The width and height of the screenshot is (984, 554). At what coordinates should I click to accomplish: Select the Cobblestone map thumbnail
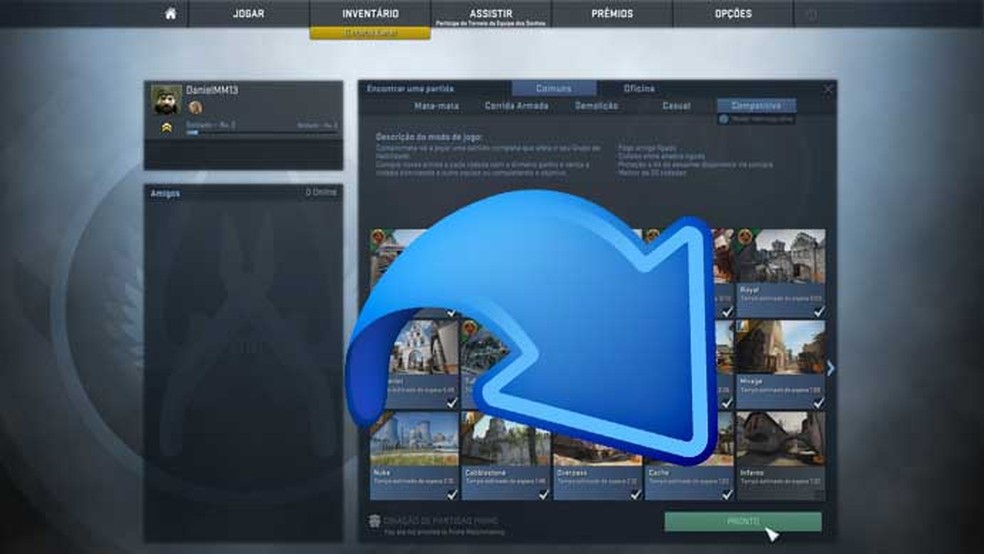point(506,439)
